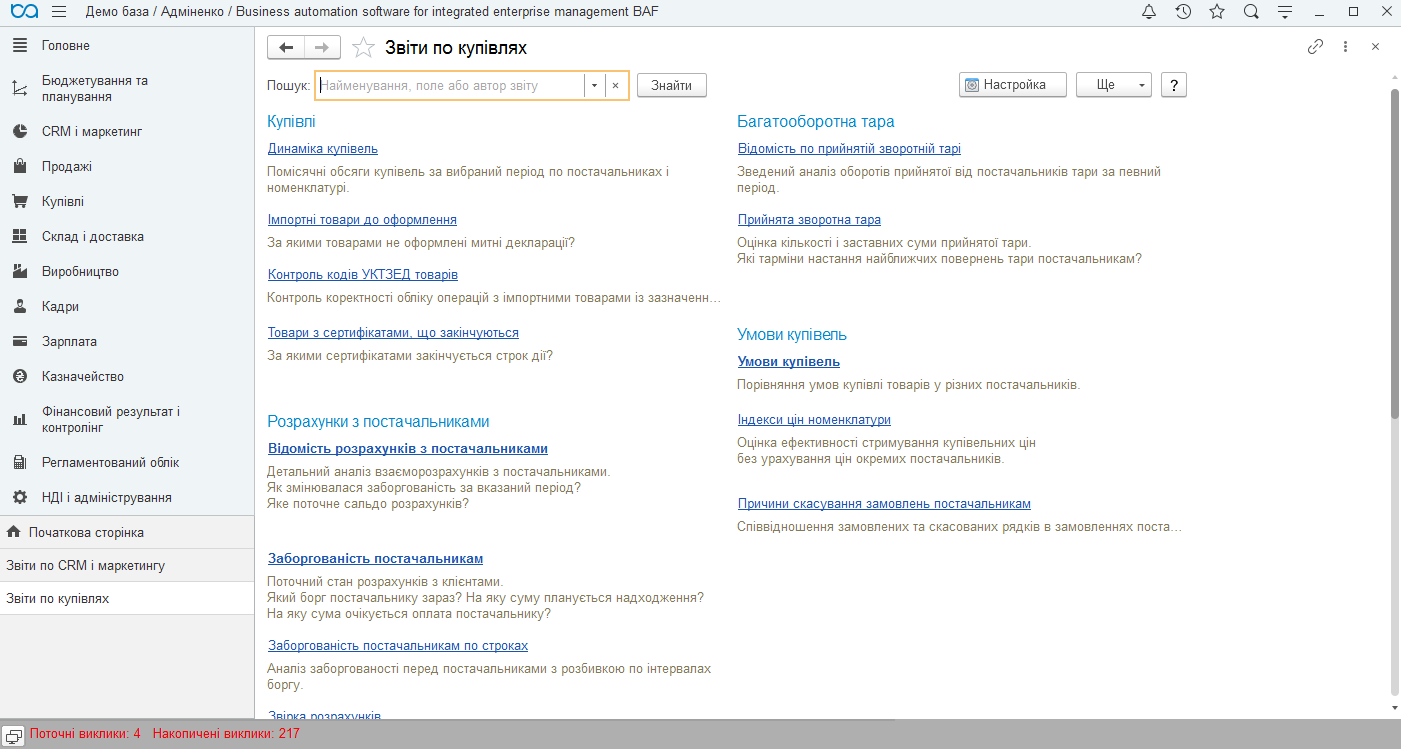Open the history clock icon
The image size is (1401, 749).
(1183, 12)
